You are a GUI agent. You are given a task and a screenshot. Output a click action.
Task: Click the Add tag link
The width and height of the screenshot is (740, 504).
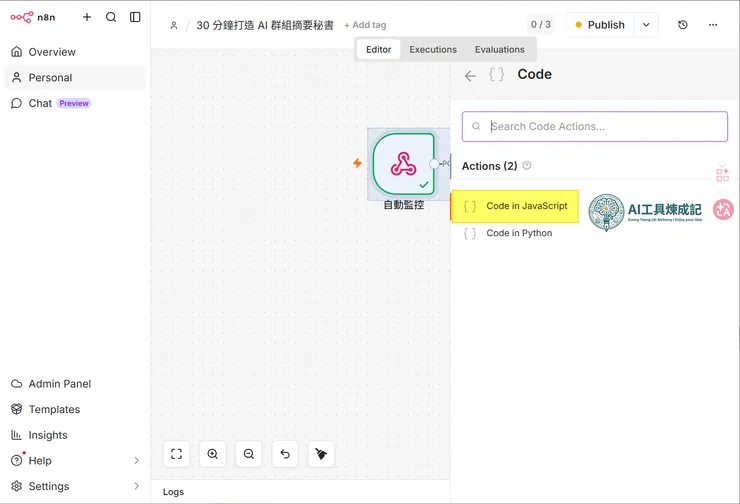click(x=365, y=25)
